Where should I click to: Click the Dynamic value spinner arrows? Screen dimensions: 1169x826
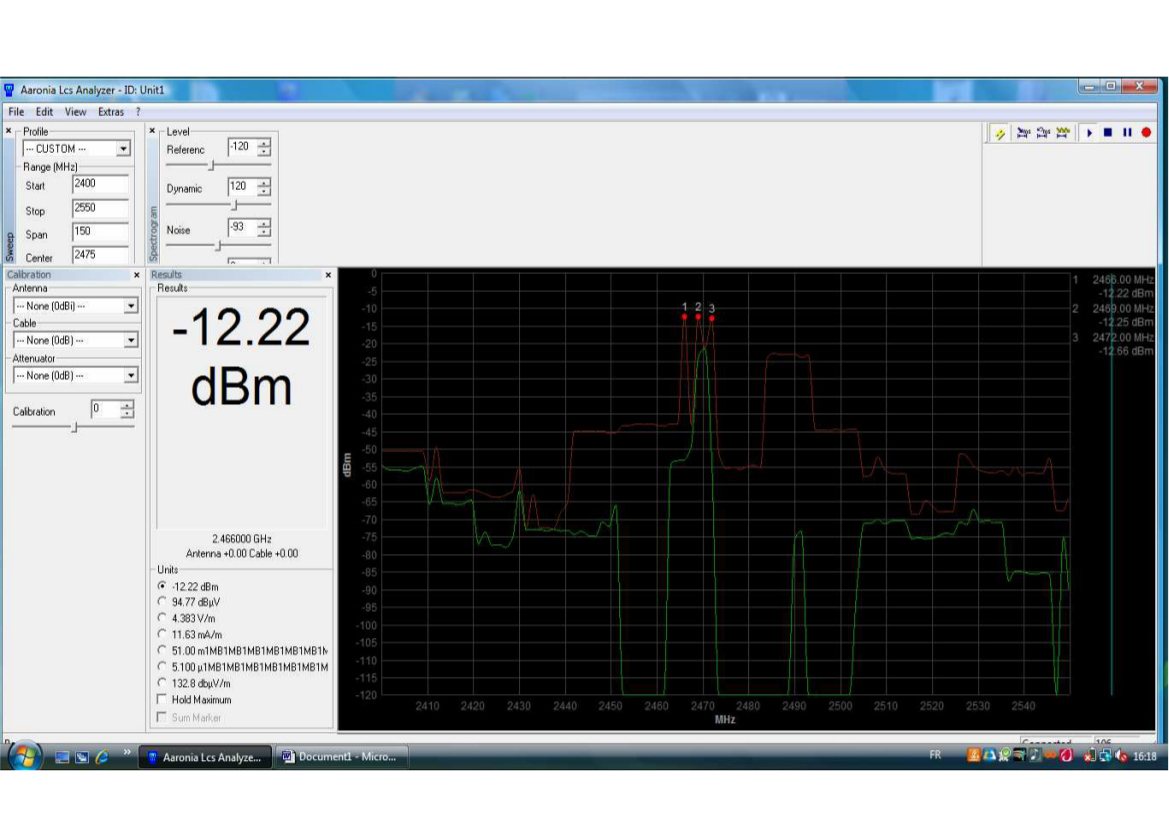pos(264,186)
